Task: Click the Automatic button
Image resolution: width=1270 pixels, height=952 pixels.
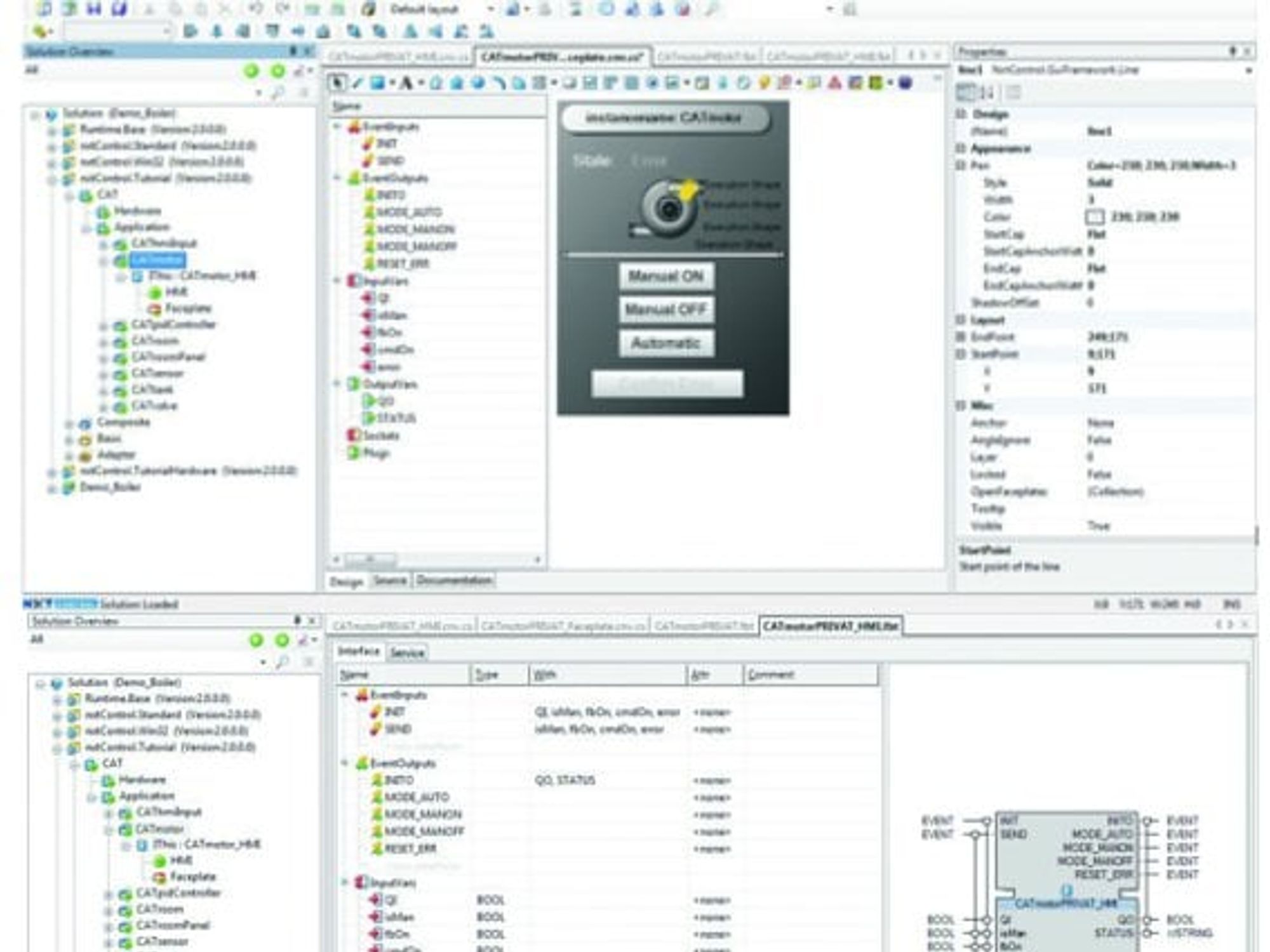Action: coord(666,343)
